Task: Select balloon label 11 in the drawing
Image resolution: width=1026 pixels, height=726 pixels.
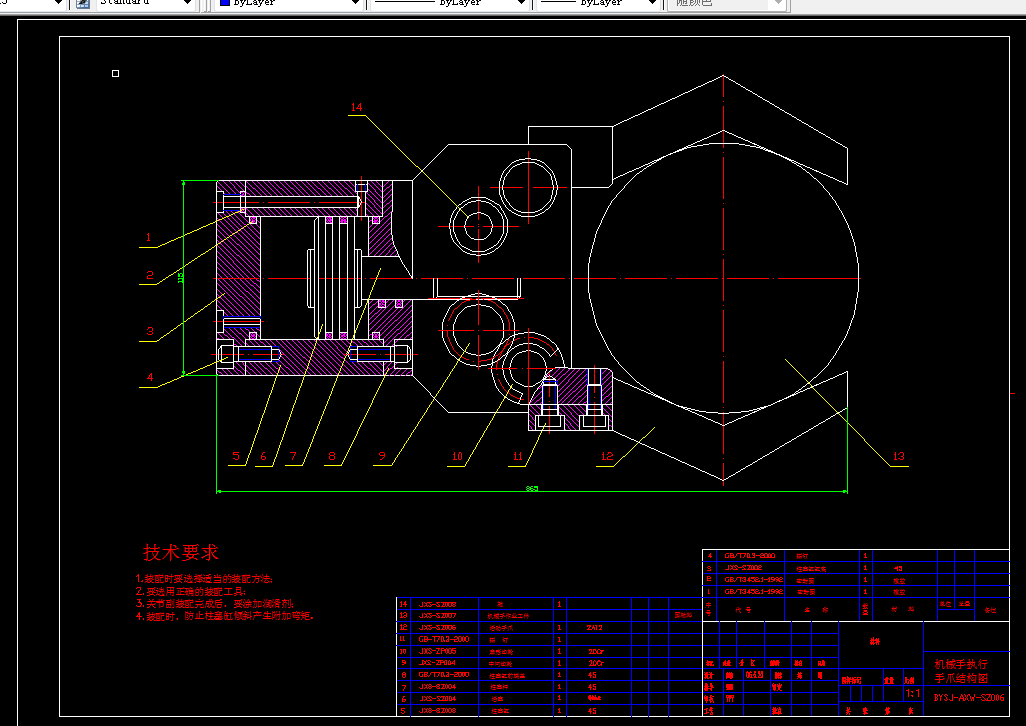Action: point(518,456)
